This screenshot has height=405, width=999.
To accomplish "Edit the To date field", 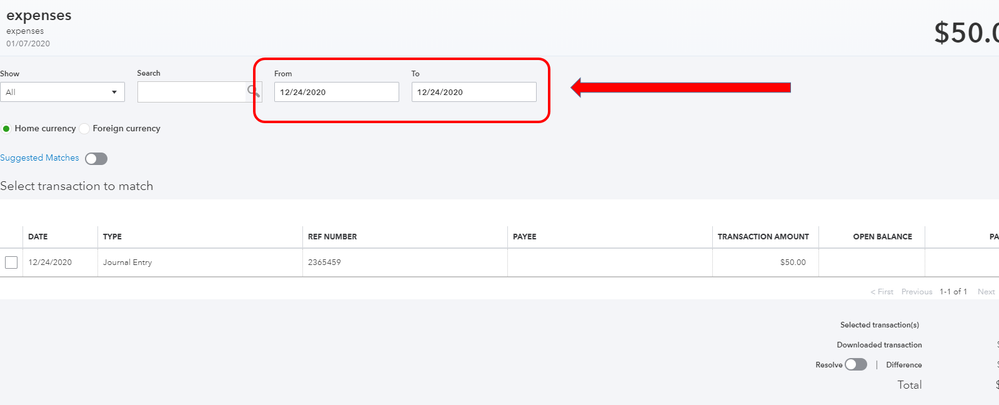I will pos(474,92).
